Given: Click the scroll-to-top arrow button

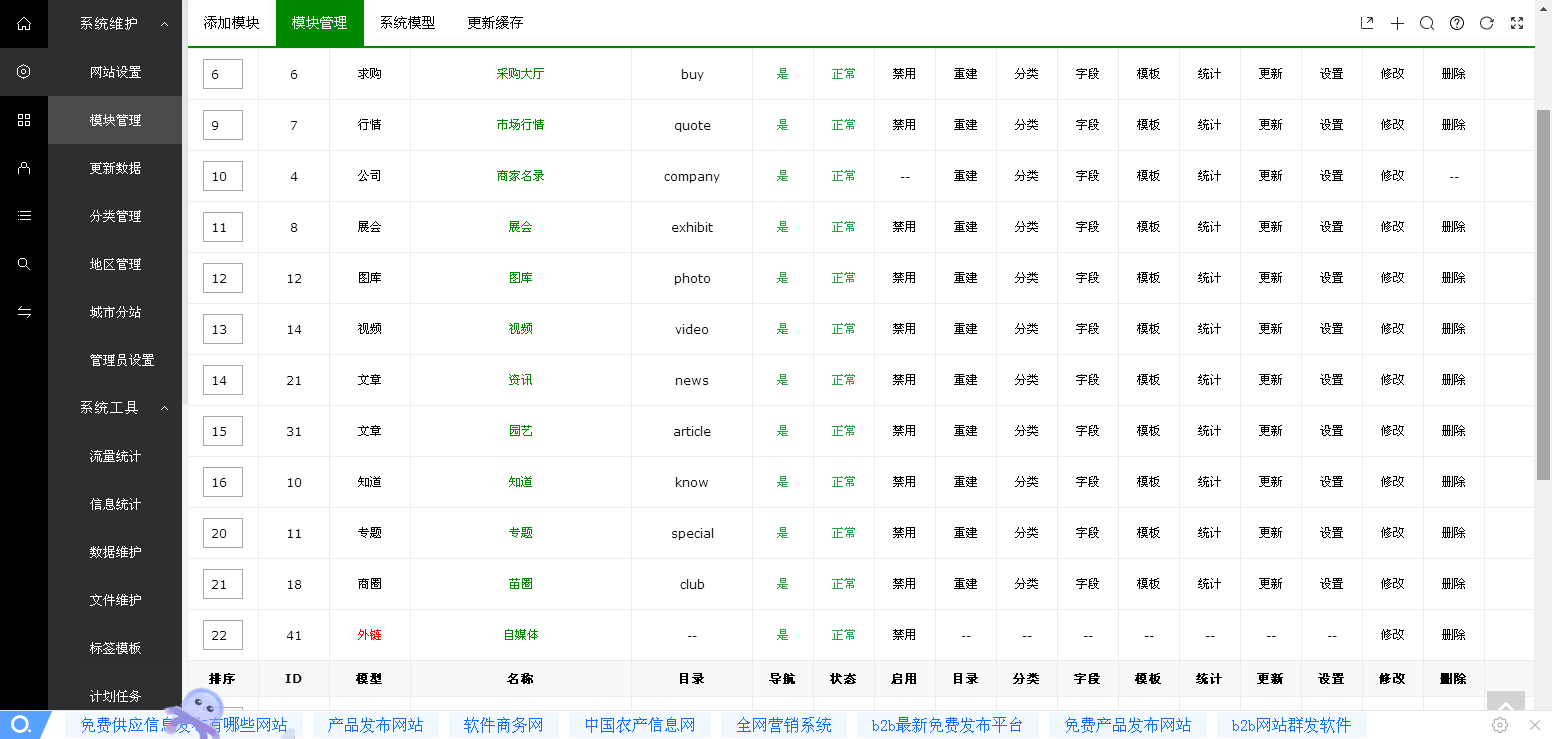Looking at the screenshot, I should (x=1506, y=704).
